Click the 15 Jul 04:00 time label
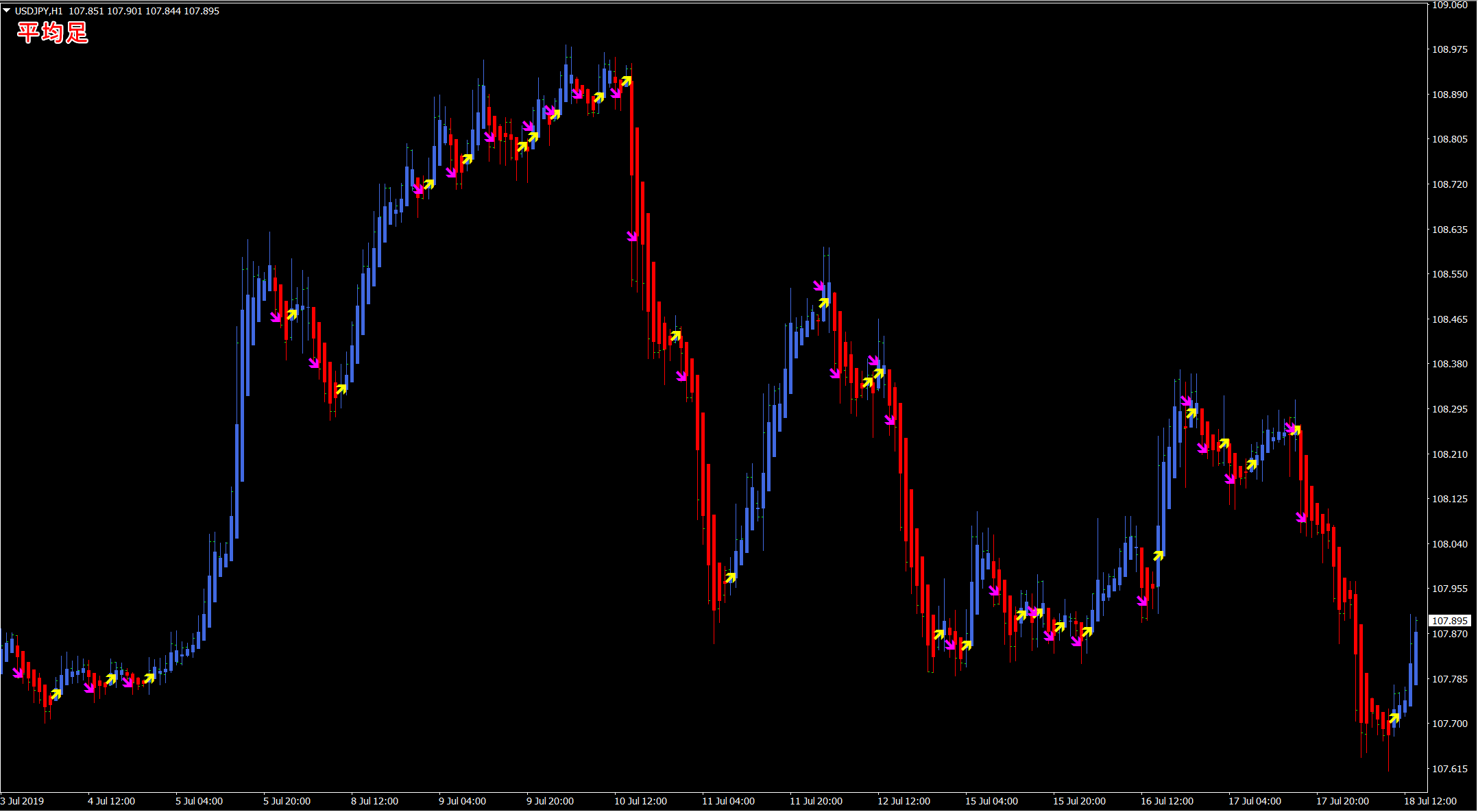The width and height of the screenshot is (1478, 812). [991, 801]
